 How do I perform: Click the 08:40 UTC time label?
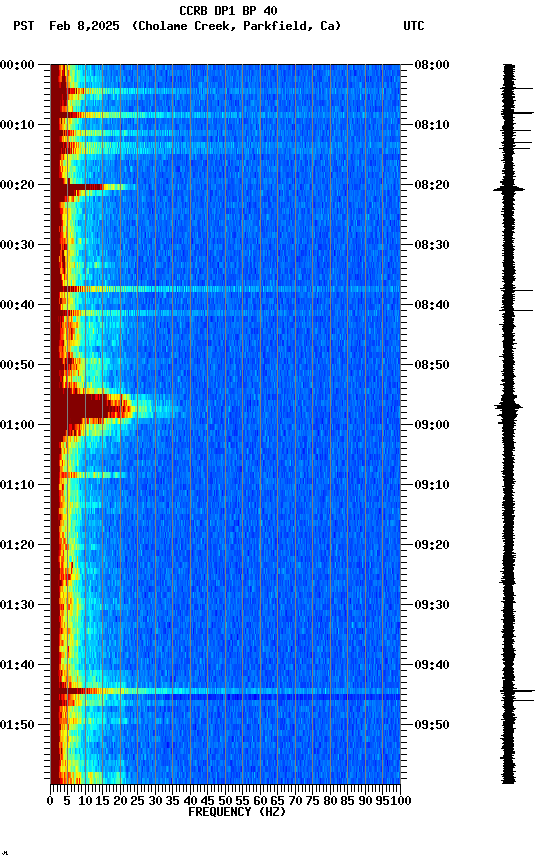(x=432, y=305)
